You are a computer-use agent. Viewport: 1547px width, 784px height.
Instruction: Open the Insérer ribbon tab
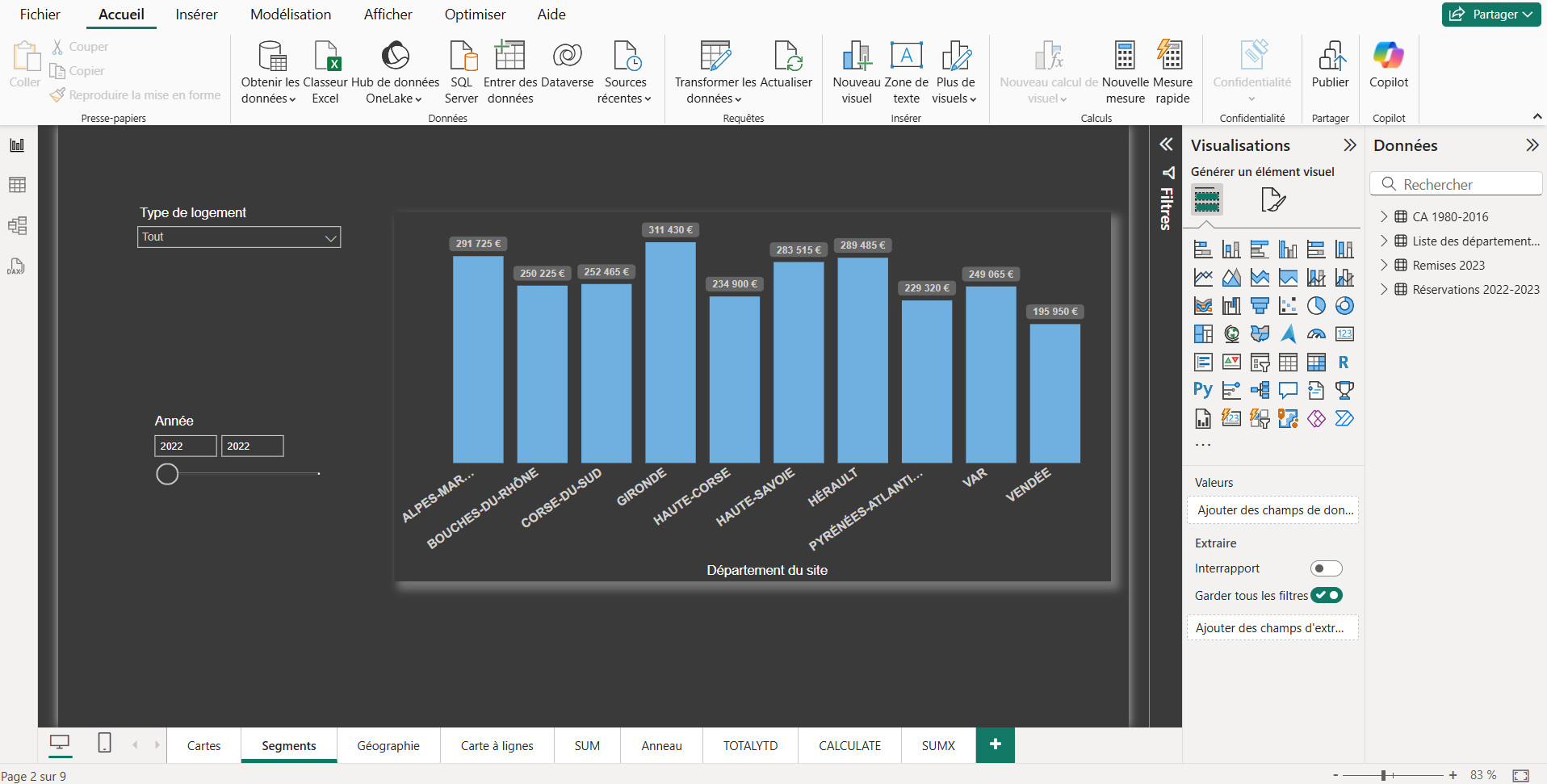pyautogui.click(x=196, y=15)
